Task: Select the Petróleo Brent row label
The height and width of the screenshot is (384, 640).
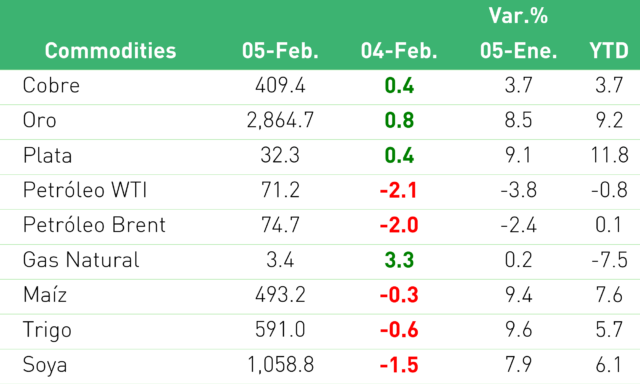Action: (x=94, y=225)
